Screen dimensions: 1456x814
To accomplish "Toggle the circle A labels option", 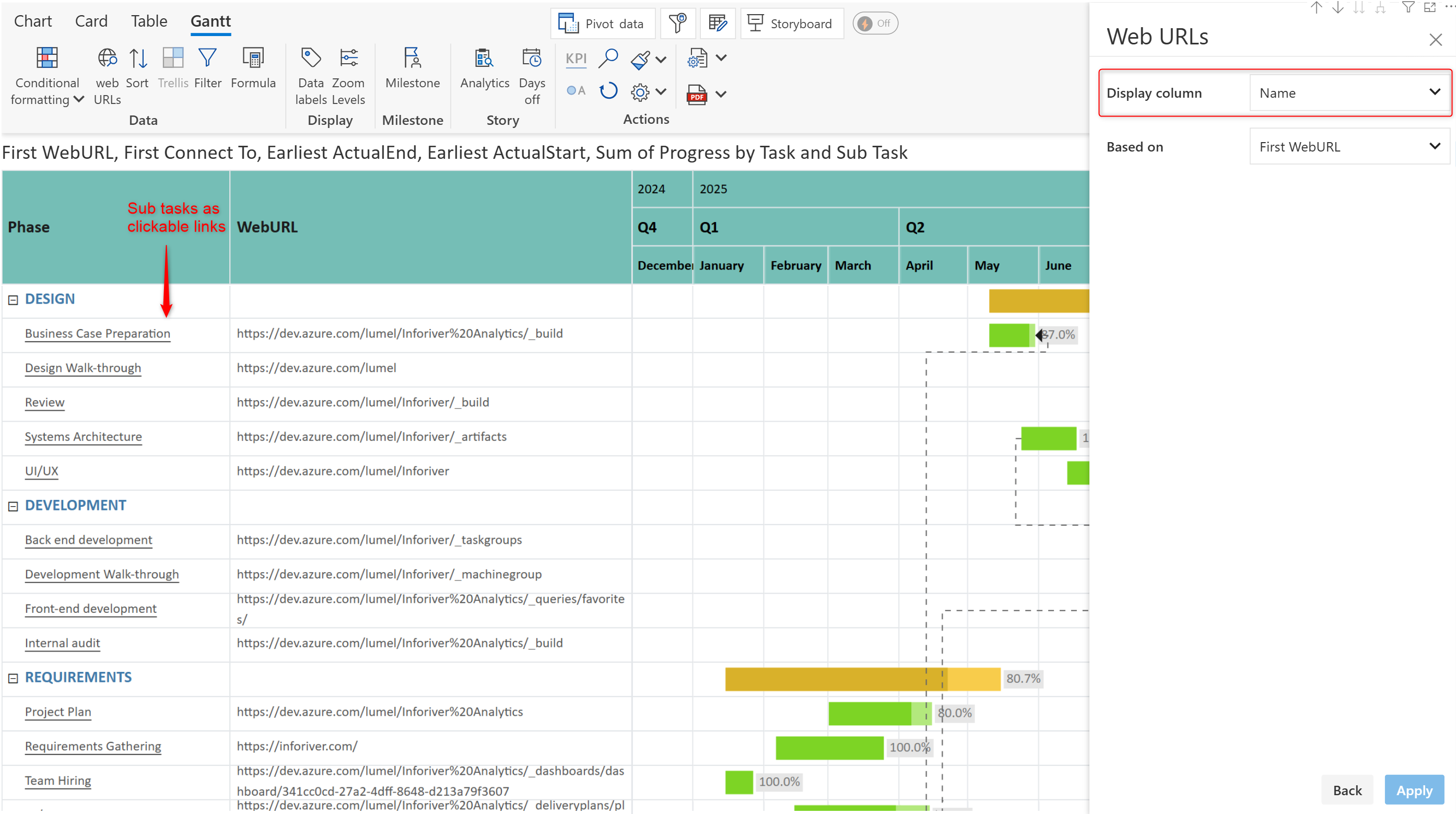I will coord(576,90).
